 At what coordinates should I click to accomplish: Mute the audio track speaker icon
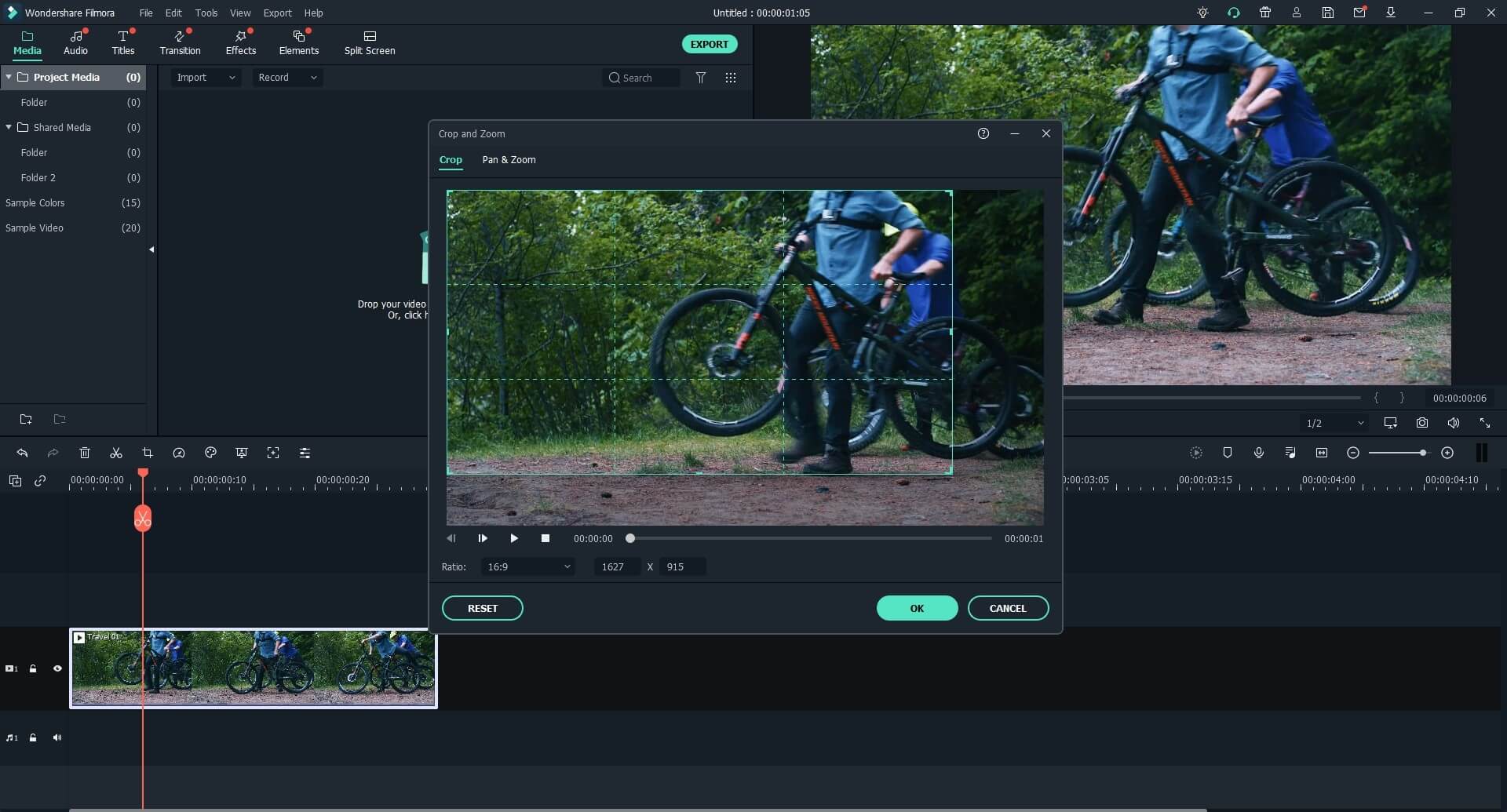pyautogui.click(x=57, y=737)
